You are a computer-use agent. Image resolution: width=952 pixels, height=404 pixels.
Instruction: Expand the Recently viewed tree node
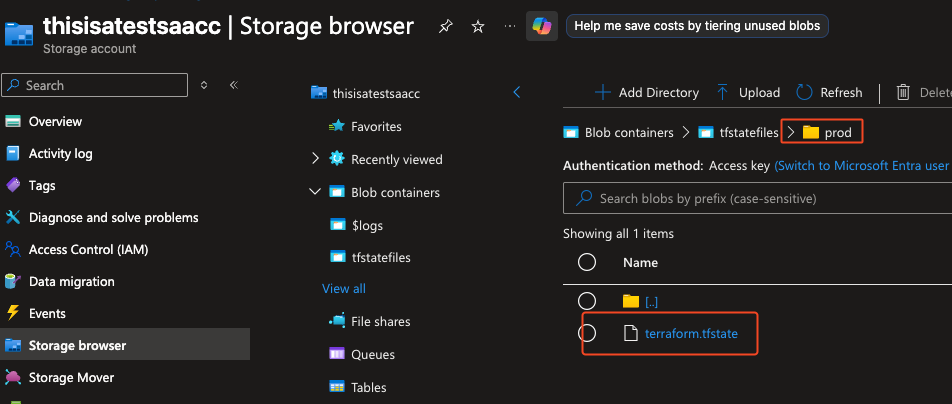315,159
